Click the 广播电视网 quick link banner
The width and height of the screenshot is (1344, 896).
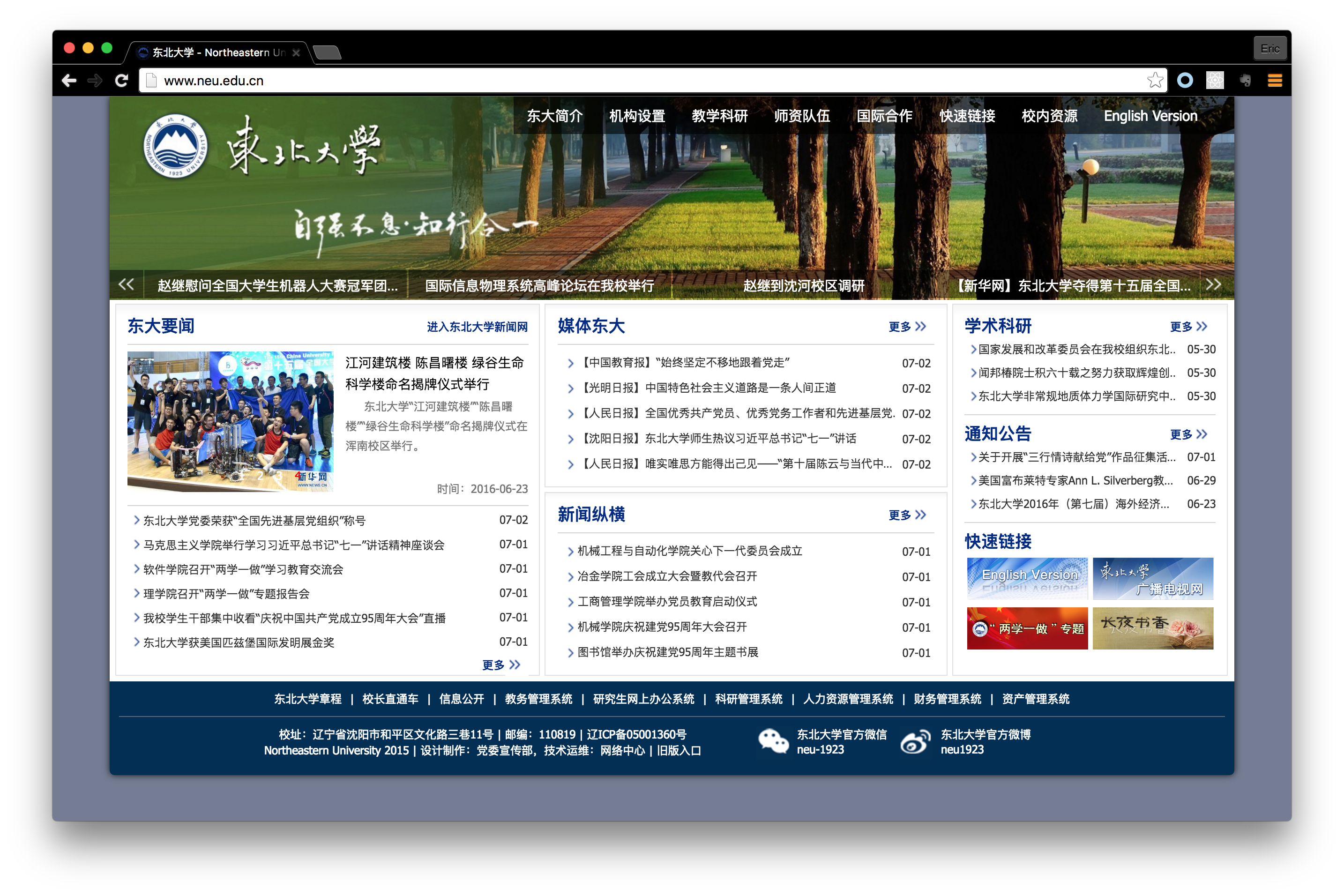coord(1153,578)
